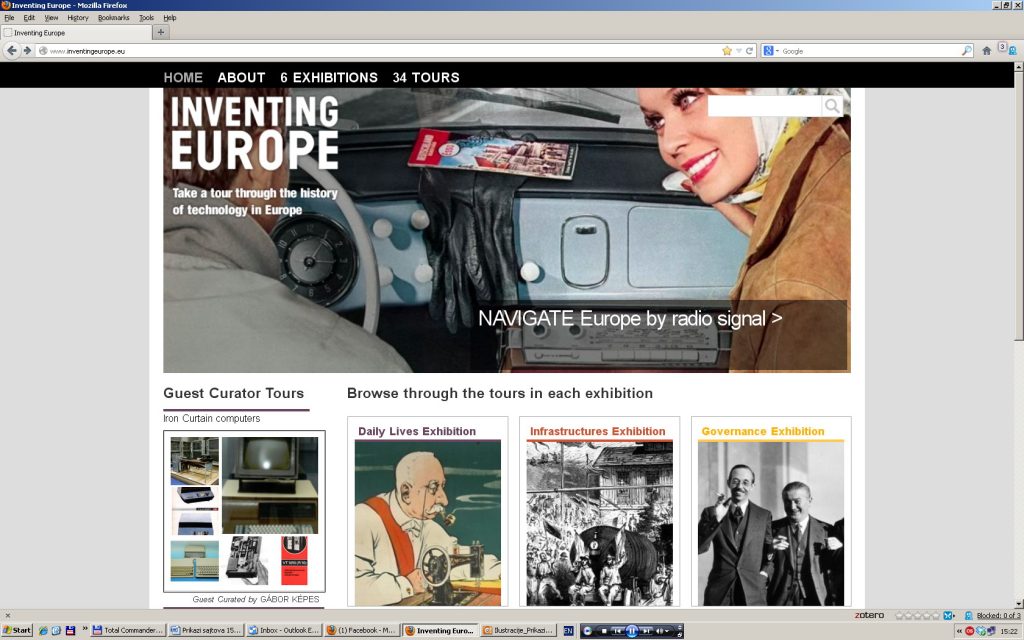Screen dimensions: 1024x640
Task: Click the website search magnifier icon
Action: pyautogui.click(x=831, y=106)
